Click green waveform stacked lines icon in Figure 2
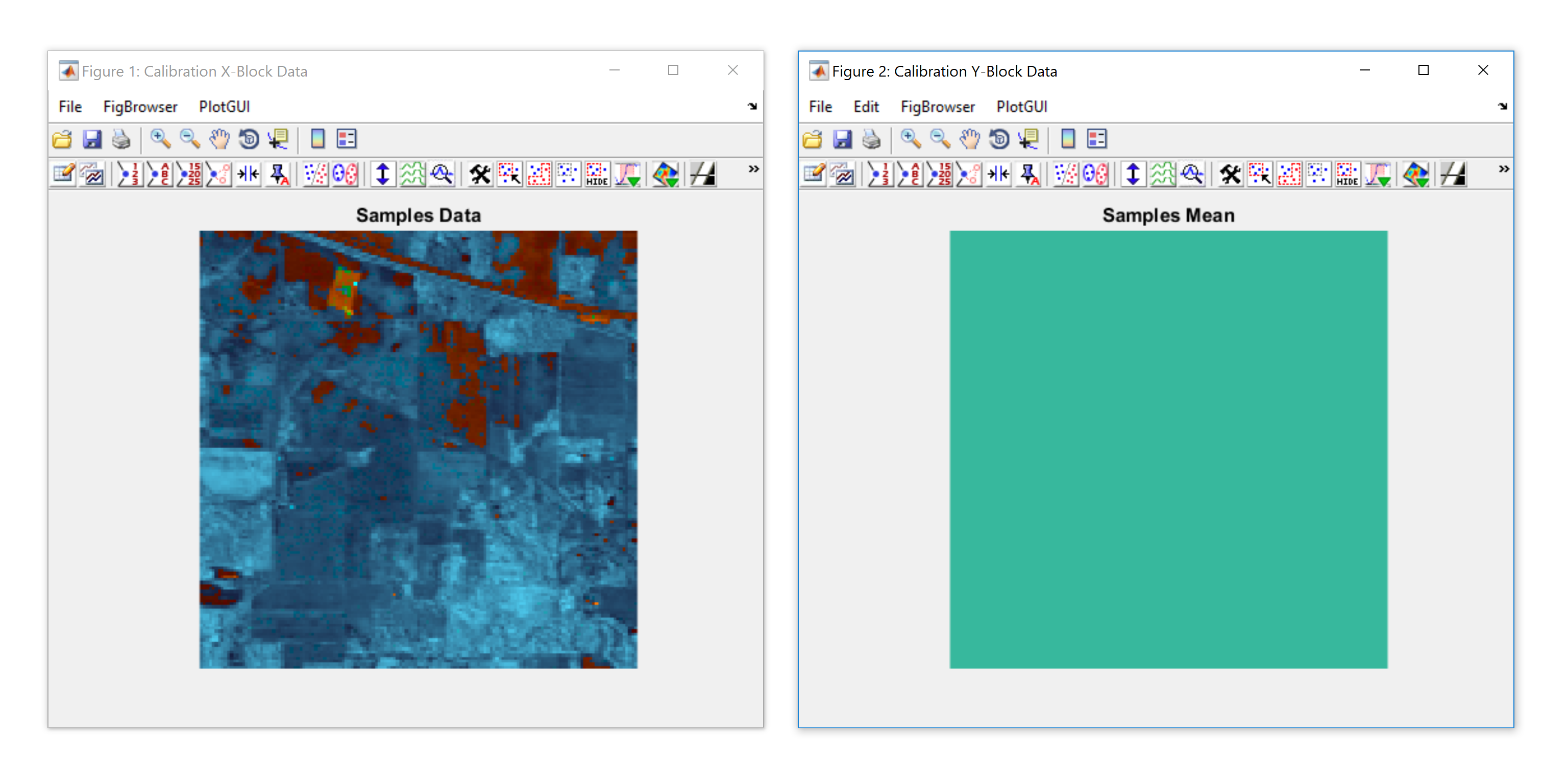The image size is (1568, 782). pos(1162,175)
